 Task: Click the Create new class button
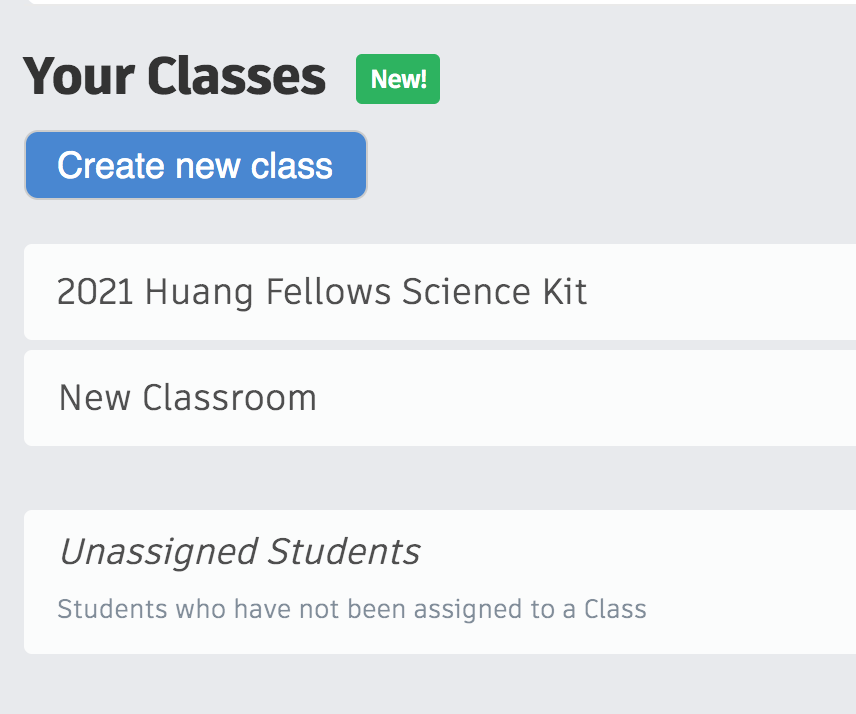tap(195, 164)
